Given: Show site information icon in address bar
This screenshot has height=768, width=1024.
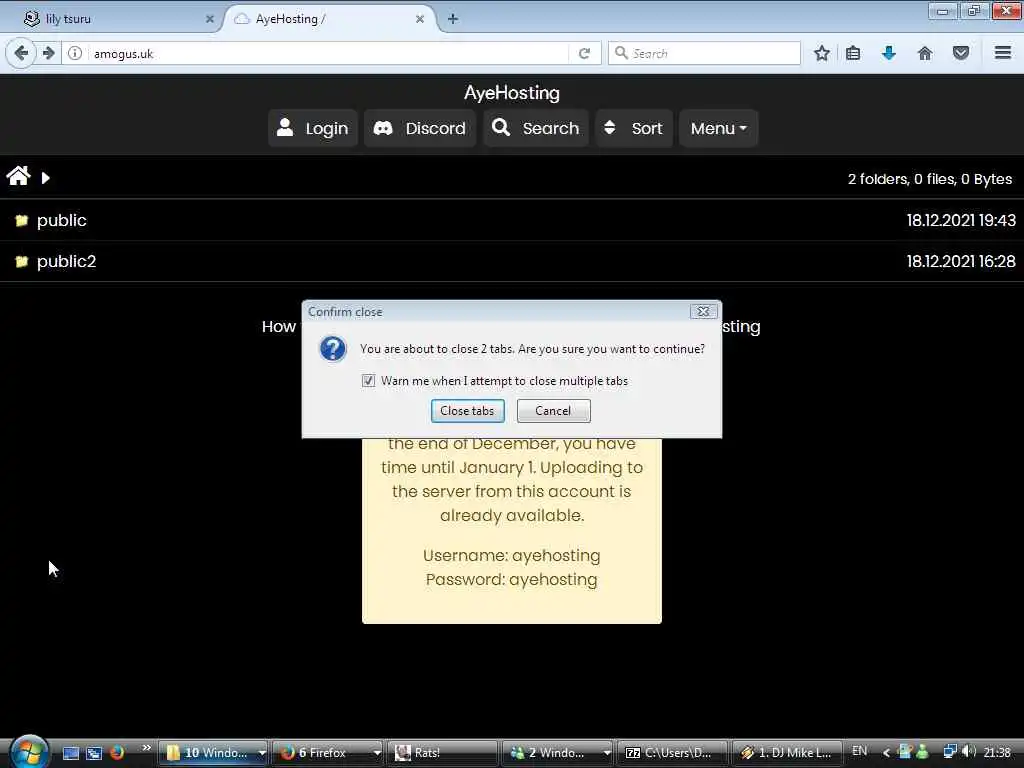Looking at the screenshot, I should click(x=75, y=54).
